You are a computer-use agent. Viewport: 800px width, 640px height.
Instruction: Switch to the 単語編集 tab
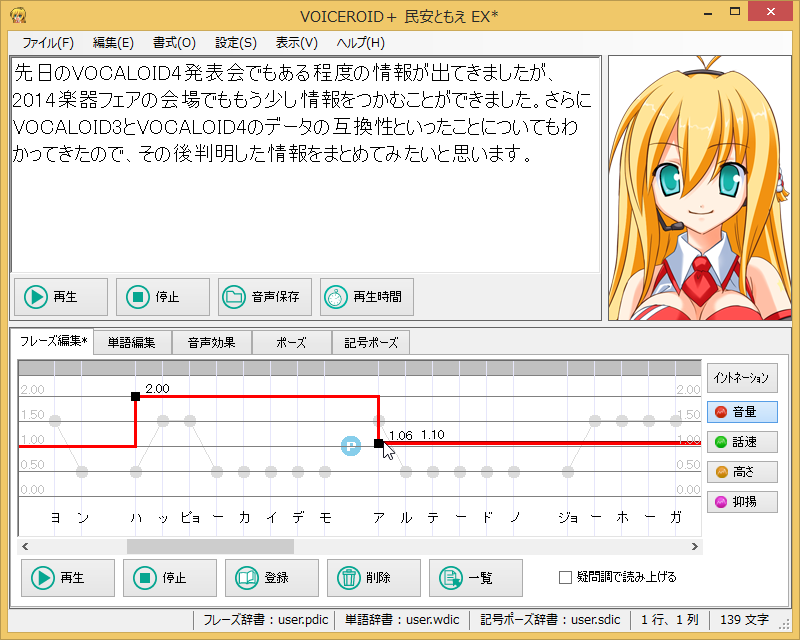point(132,342)
